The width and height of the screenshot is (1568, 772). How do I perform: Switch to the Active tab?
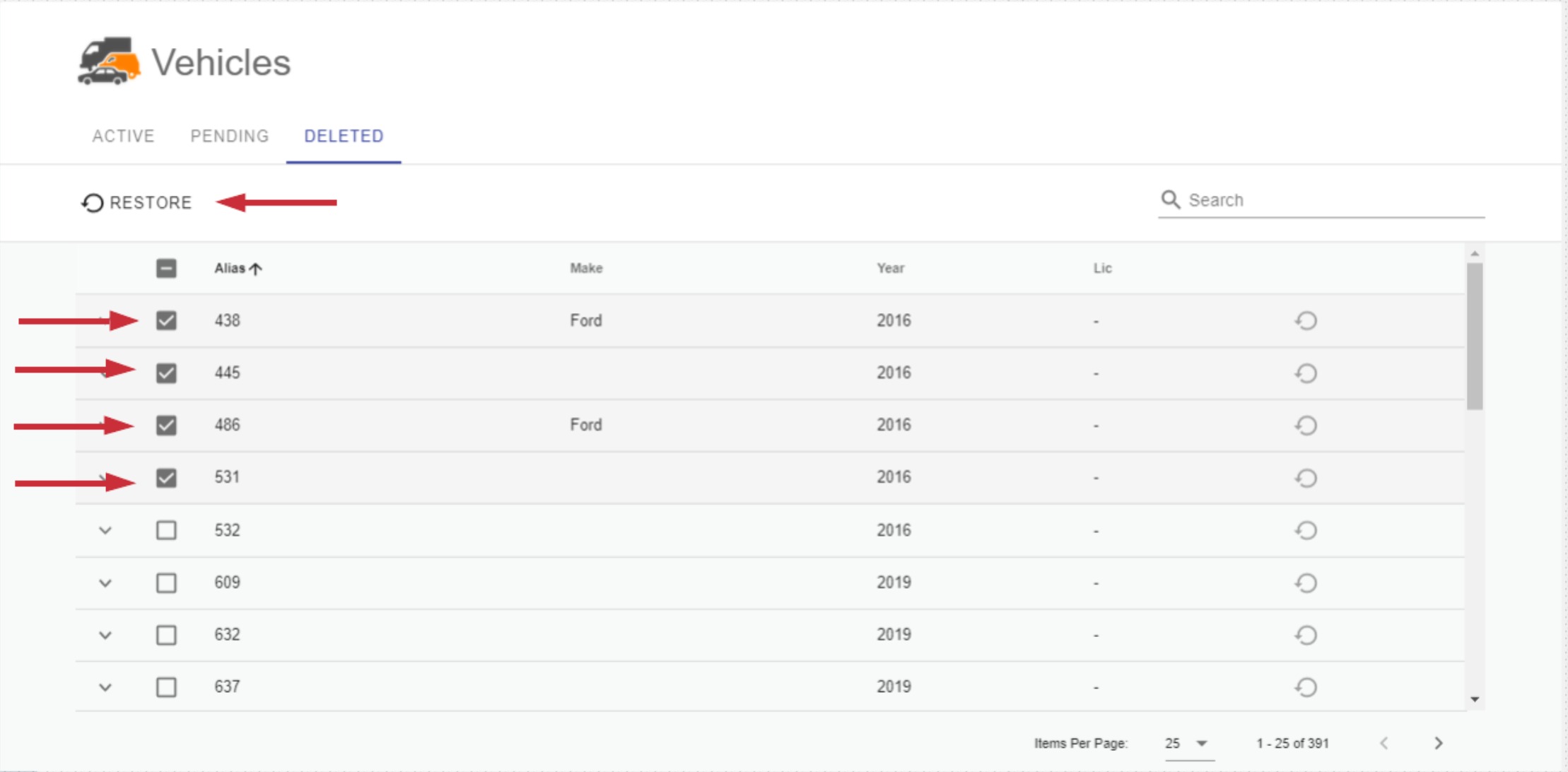coord(123,136)
